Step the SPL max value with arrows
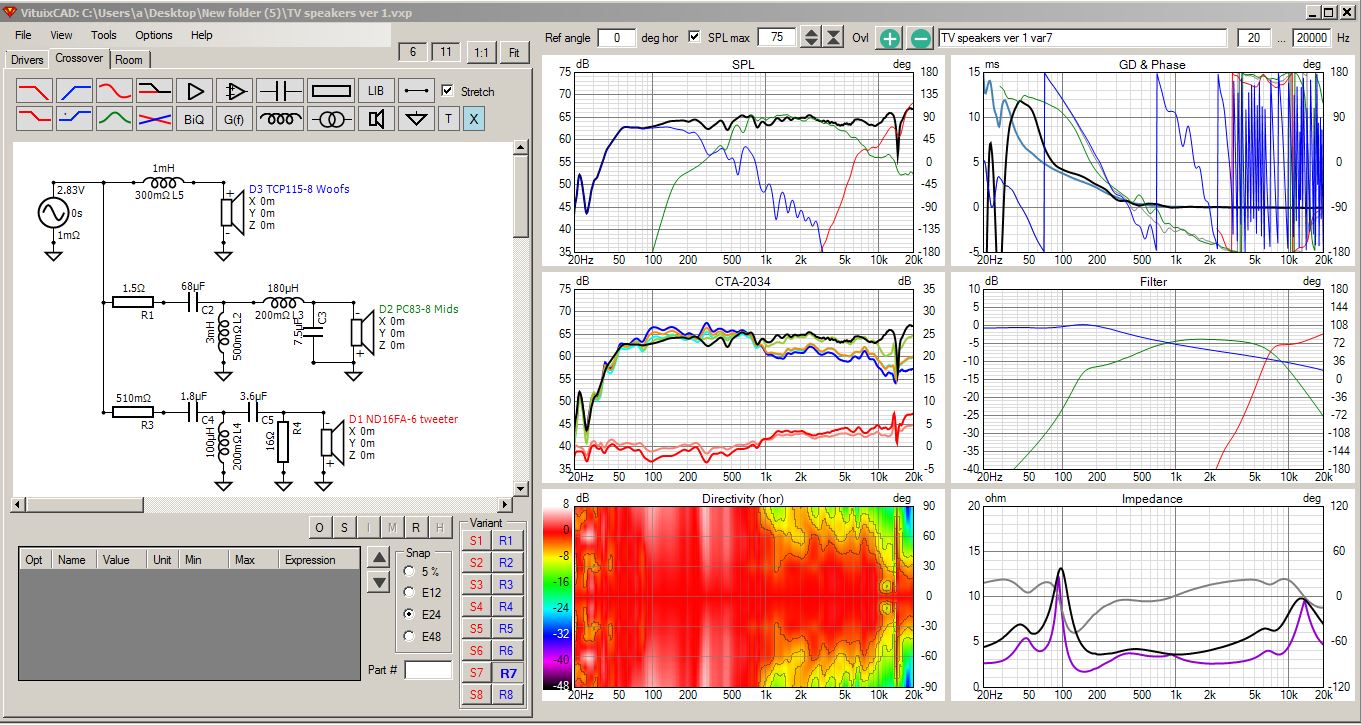 812,38
